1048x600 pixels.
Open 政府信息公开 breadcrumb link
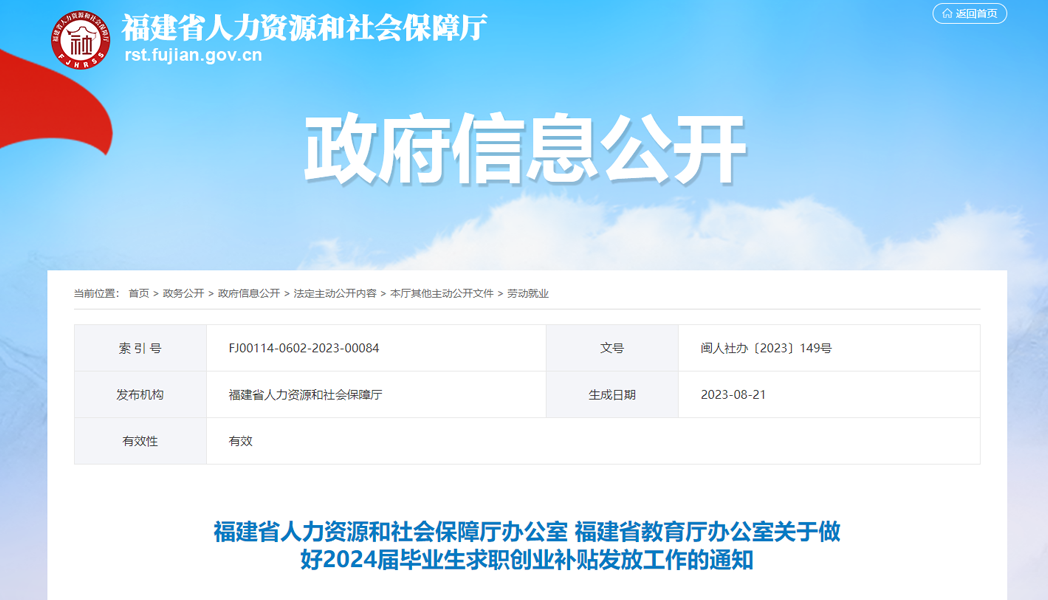tap(249, 293)
